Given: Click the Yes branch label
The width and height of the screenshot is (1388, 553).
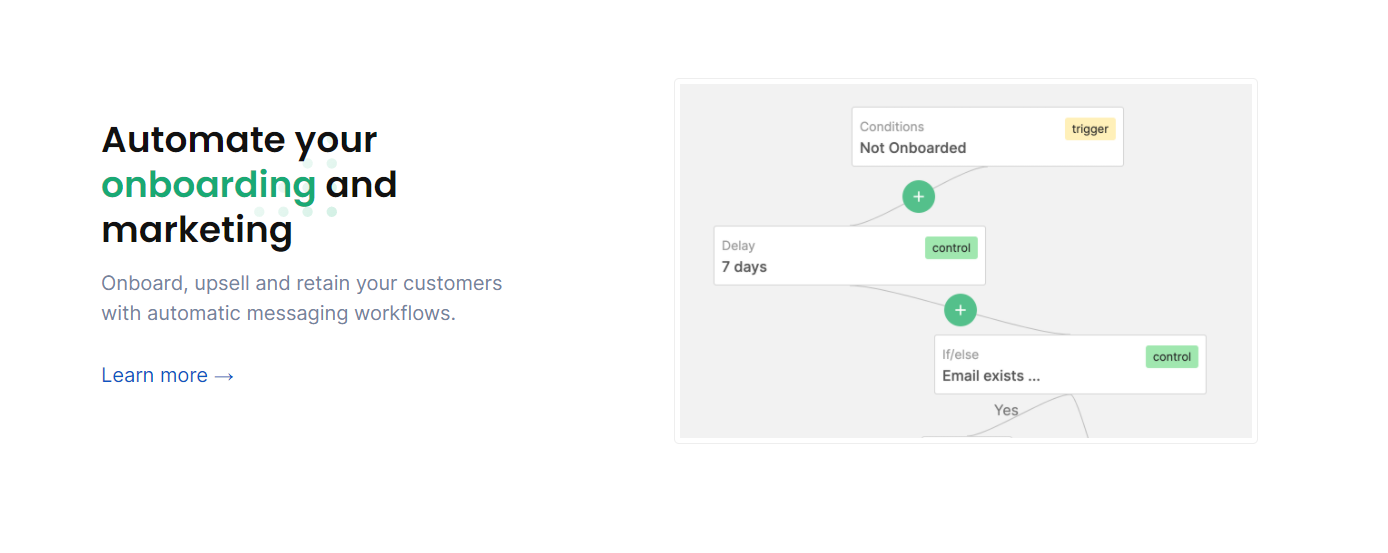Looking at the screenshot, I should coord(1006,410).
